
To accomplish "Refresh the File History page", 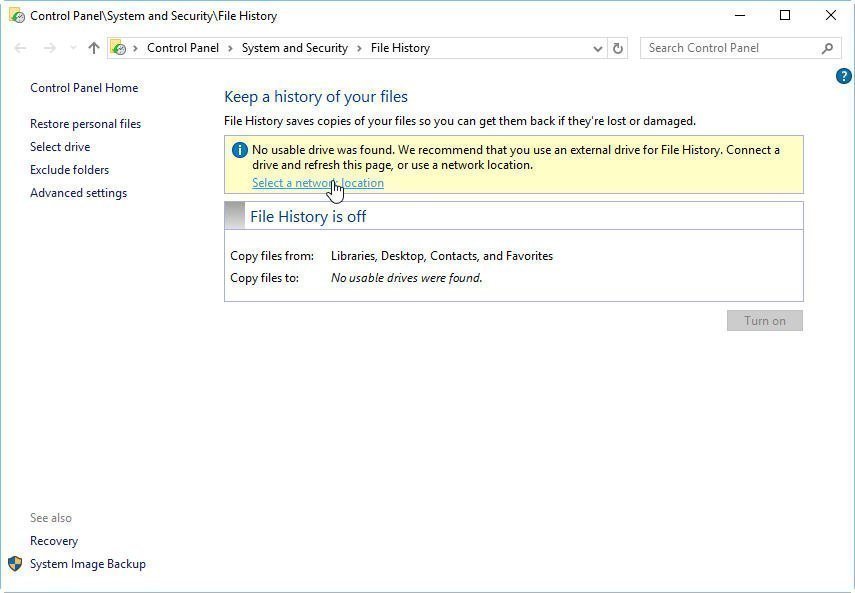I will click(618, 48).
